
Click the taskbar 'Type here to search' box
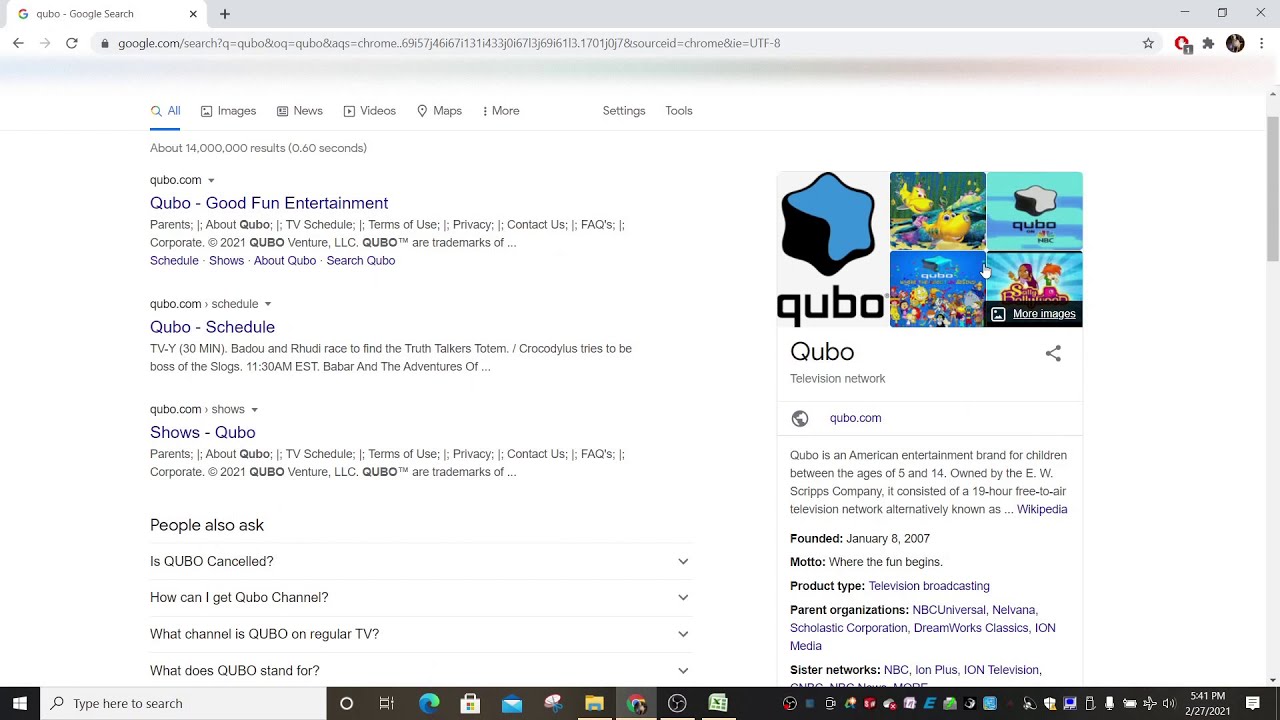(183, 703)
